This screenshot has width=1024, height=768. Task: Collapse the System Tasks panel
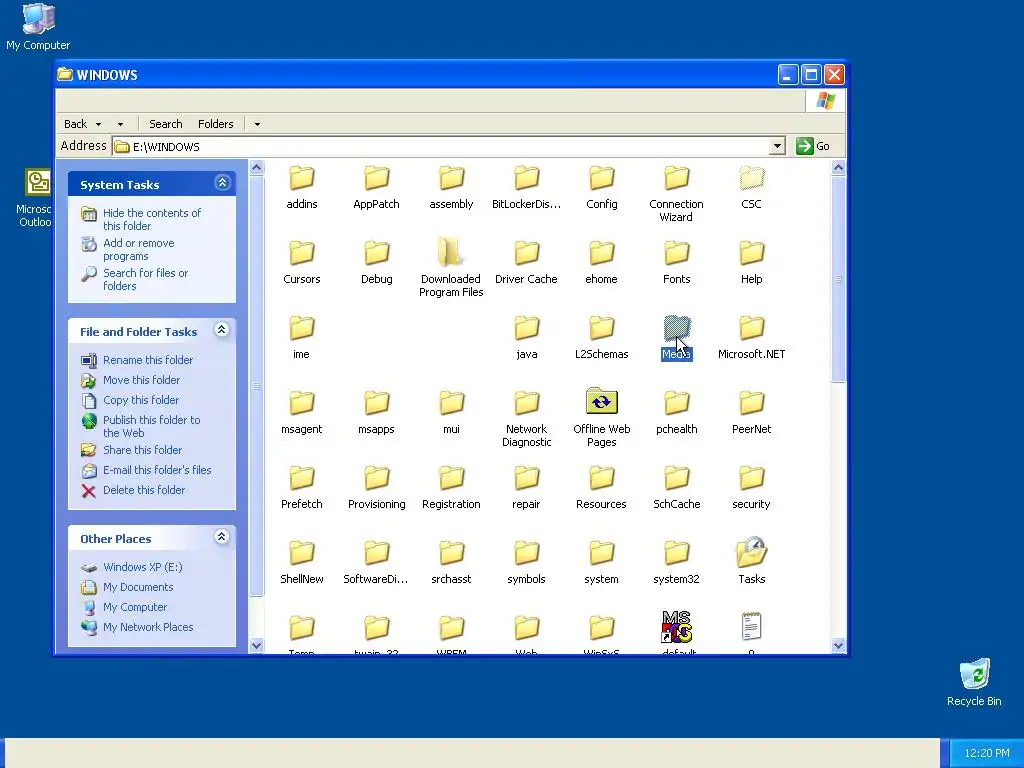point(222,183)
